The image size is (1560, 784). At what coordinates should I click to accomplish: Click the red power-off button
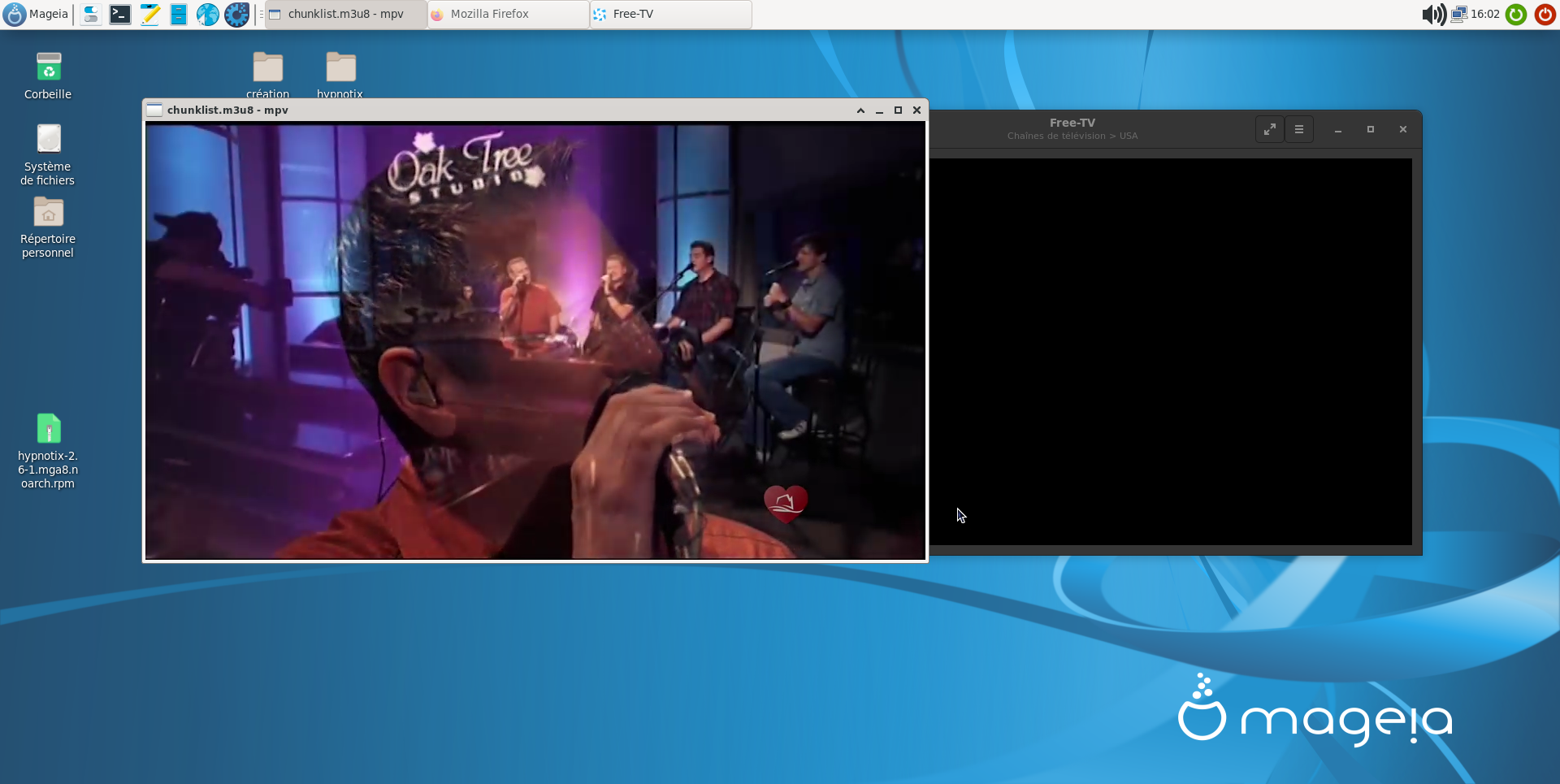1545,14
